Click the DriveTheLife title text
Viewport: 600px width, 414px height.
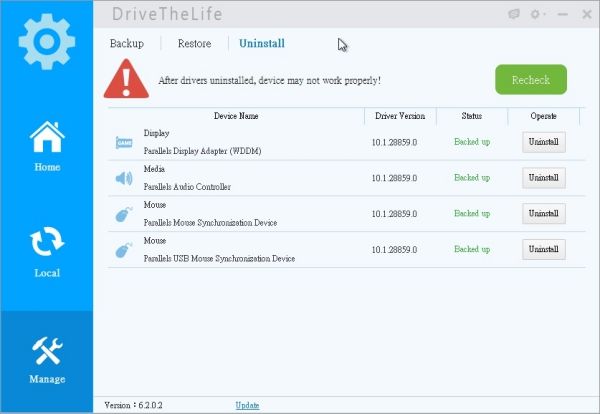(x=167, y=14)
